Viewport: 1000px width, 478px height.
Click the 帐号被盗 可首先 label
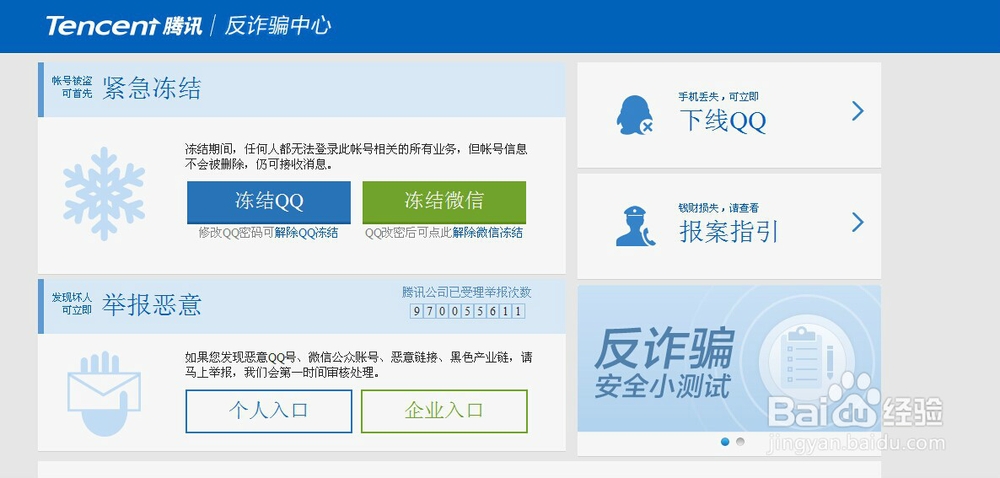(72, 87)
